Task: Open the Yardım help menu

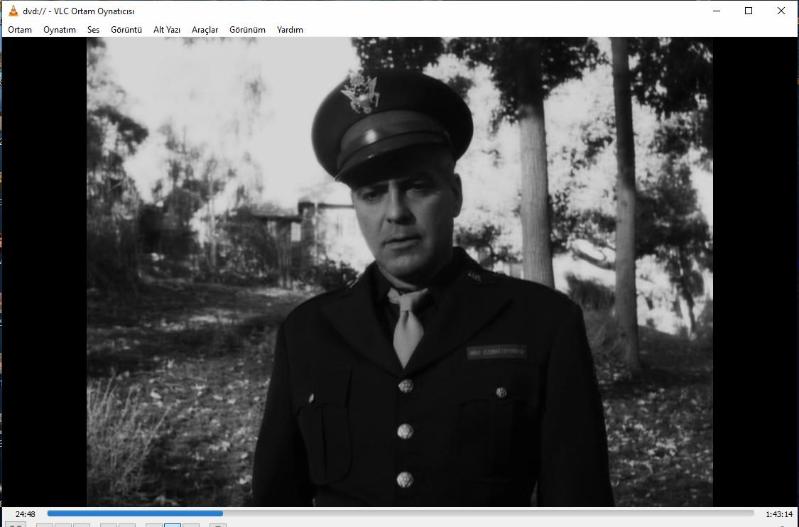Action: coord(290,30)
